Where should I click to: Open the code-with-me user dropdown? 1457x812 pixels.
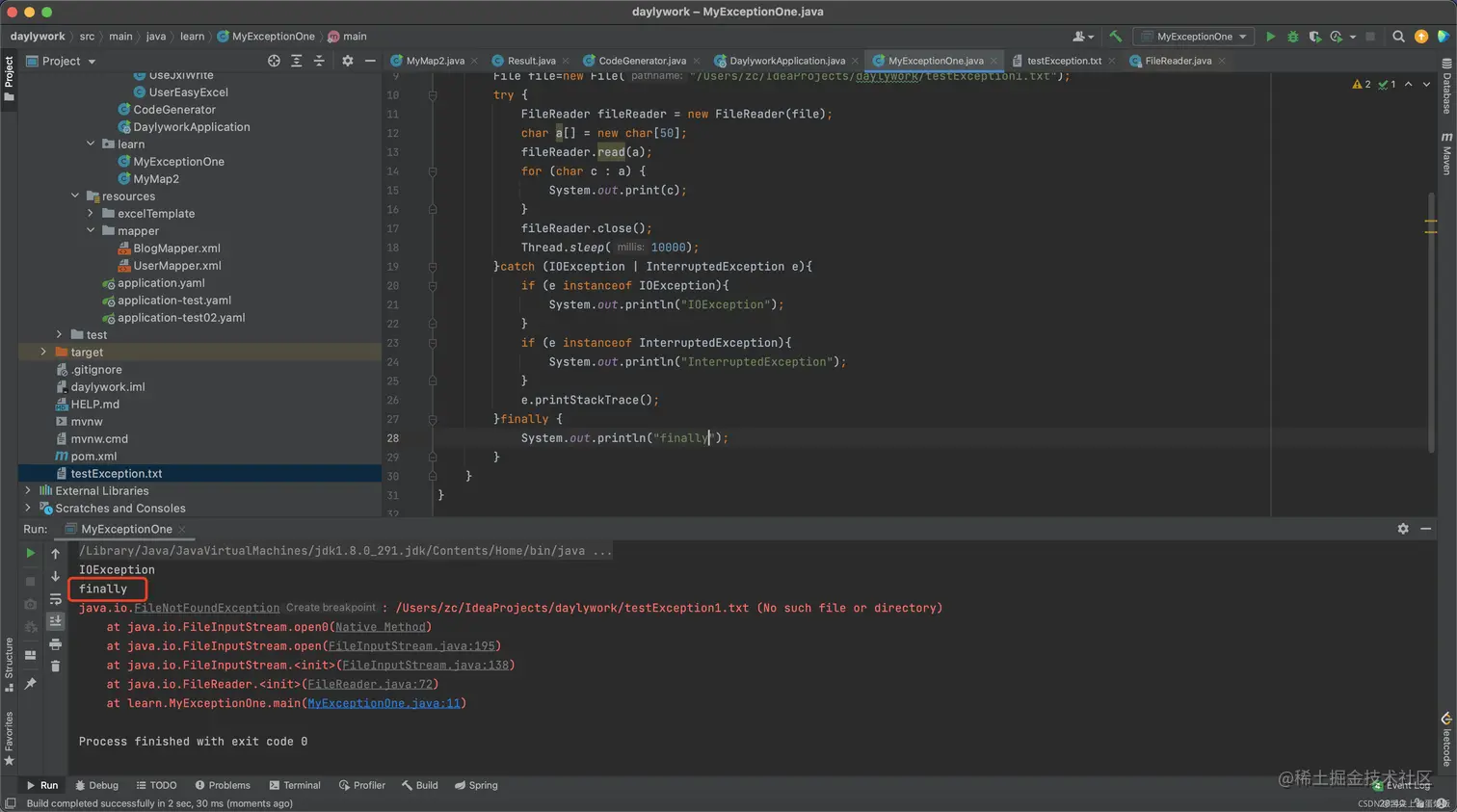1084,37
